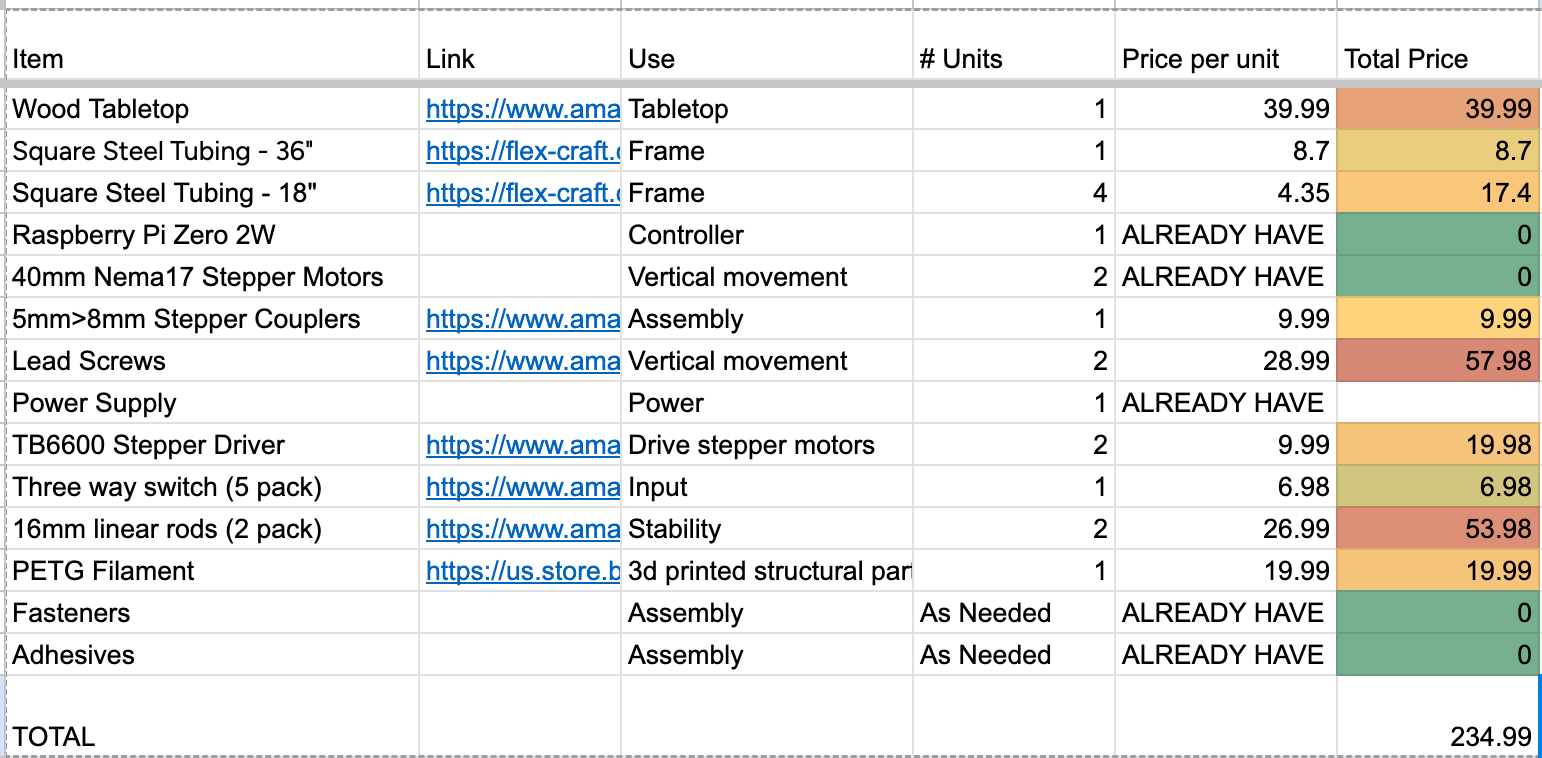Open the Wood Tabletop Amazon link
This screenshot has height=758, width=1542.
click(x=522, y=109)
